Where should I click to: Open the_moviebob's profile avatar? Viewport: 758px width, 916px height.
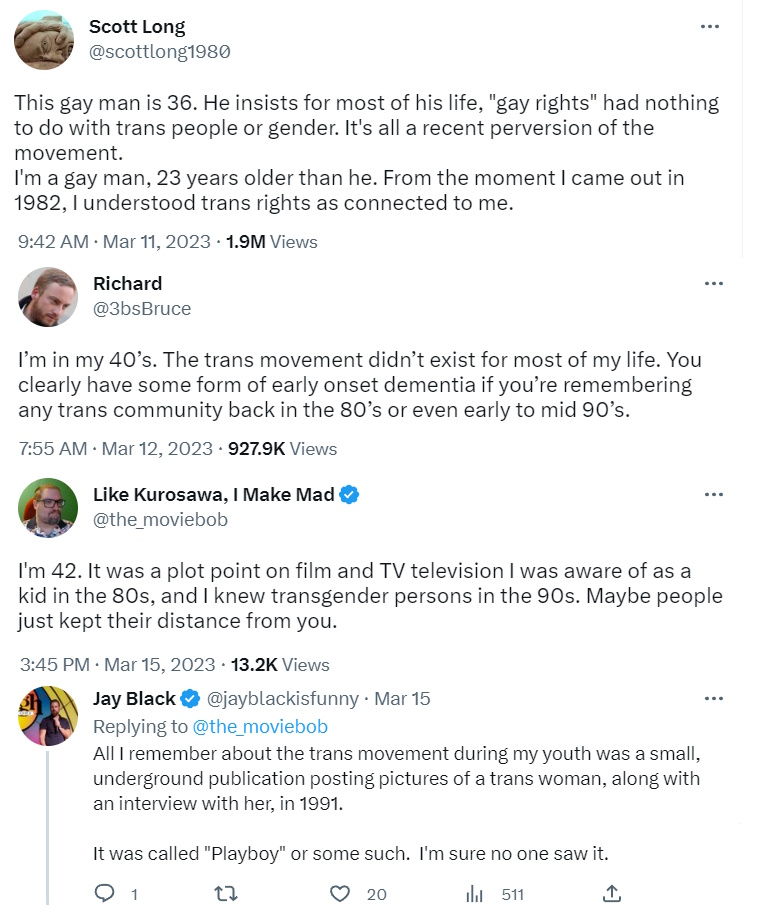pos(47,507)
